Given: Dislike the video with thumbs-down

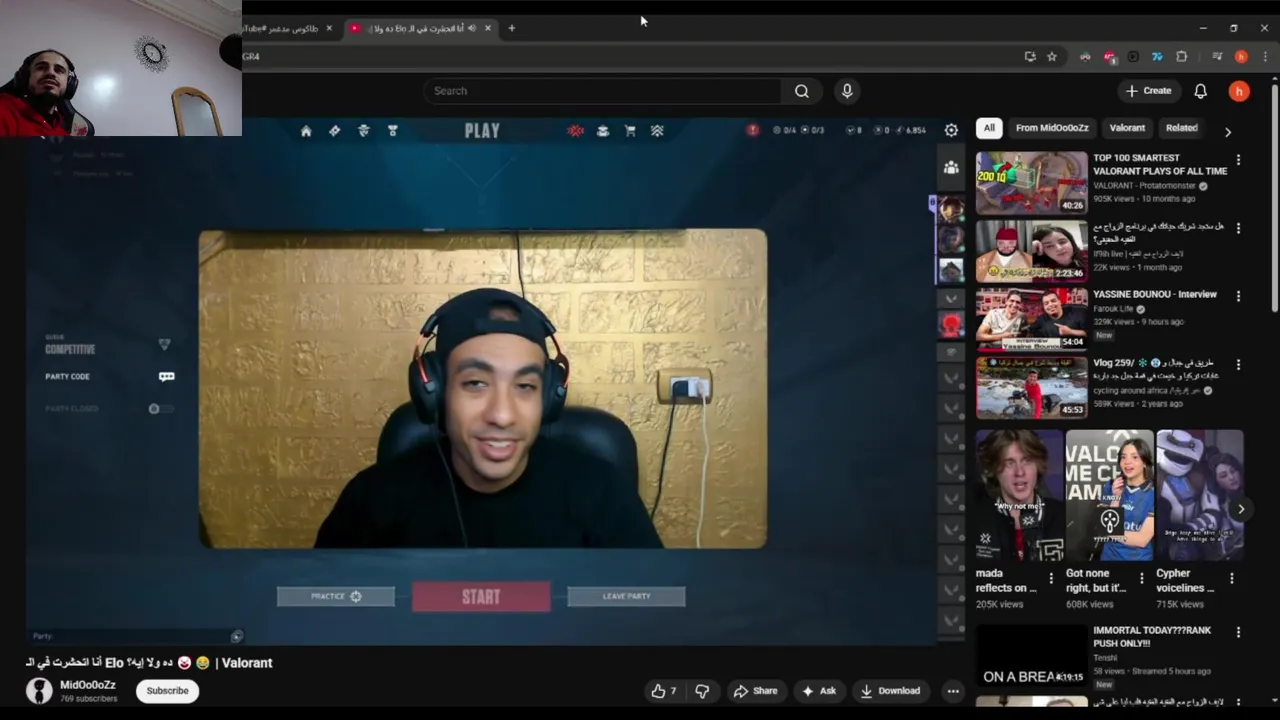Looking at the screenshot, I should click(x=702, y=691).
